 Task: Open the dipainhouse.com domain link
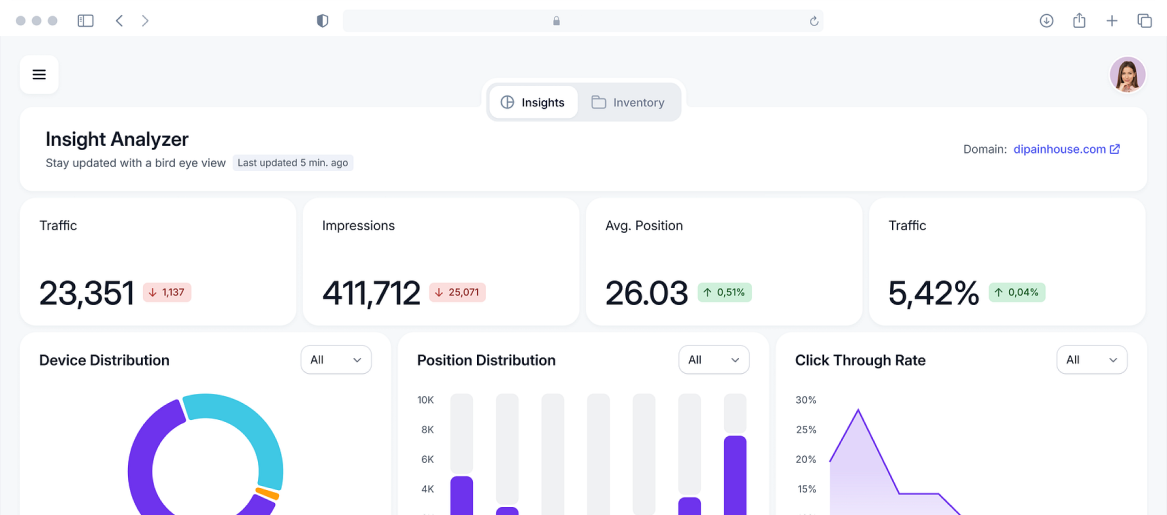tap(1066, 149)
